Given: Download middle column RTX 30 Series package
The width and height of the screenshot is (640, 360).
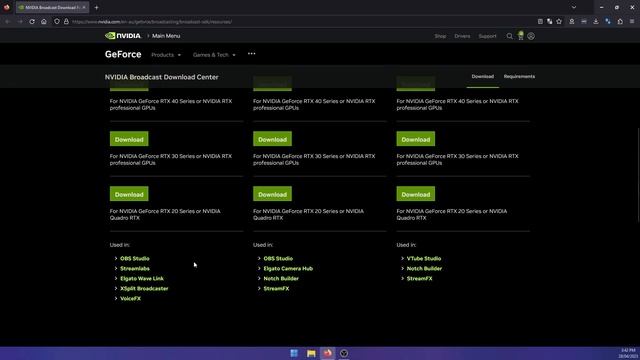Looking at the screenshot, I should [272, 139].
